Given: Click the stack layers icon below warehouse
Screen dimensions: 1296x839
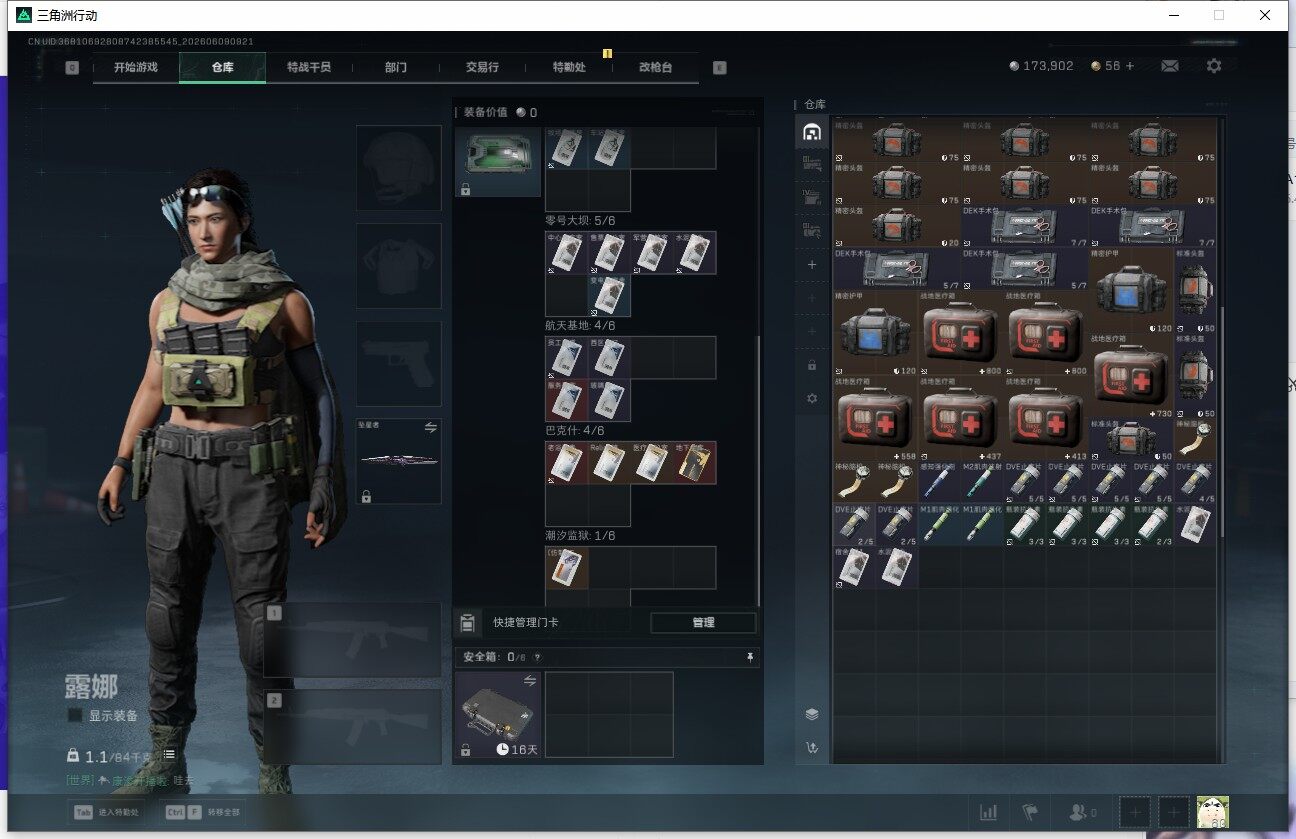Looking at the screenshot, I should (812, 714).
